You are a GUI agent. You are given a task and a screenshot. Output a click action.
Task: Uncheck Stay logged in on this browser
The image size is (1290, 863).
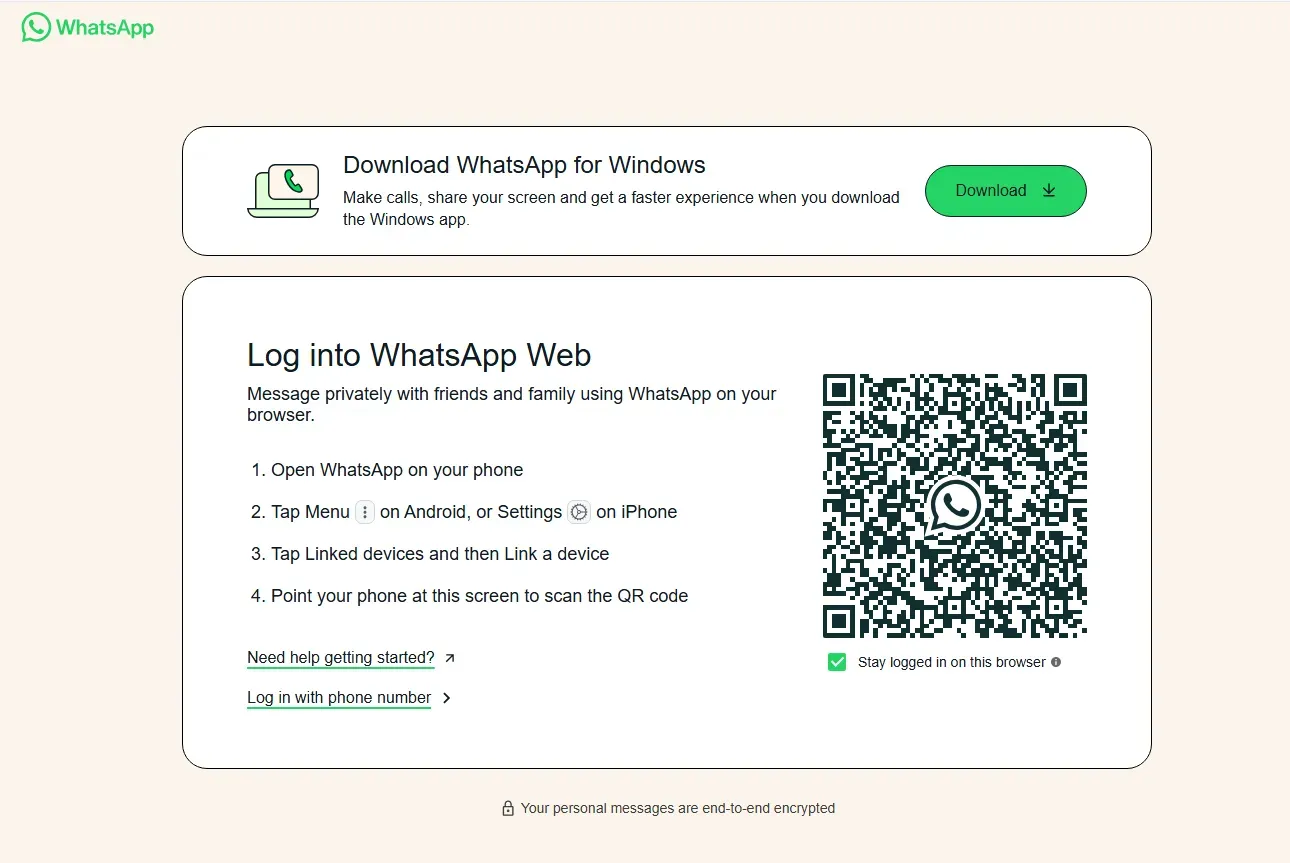pos(837,662)
